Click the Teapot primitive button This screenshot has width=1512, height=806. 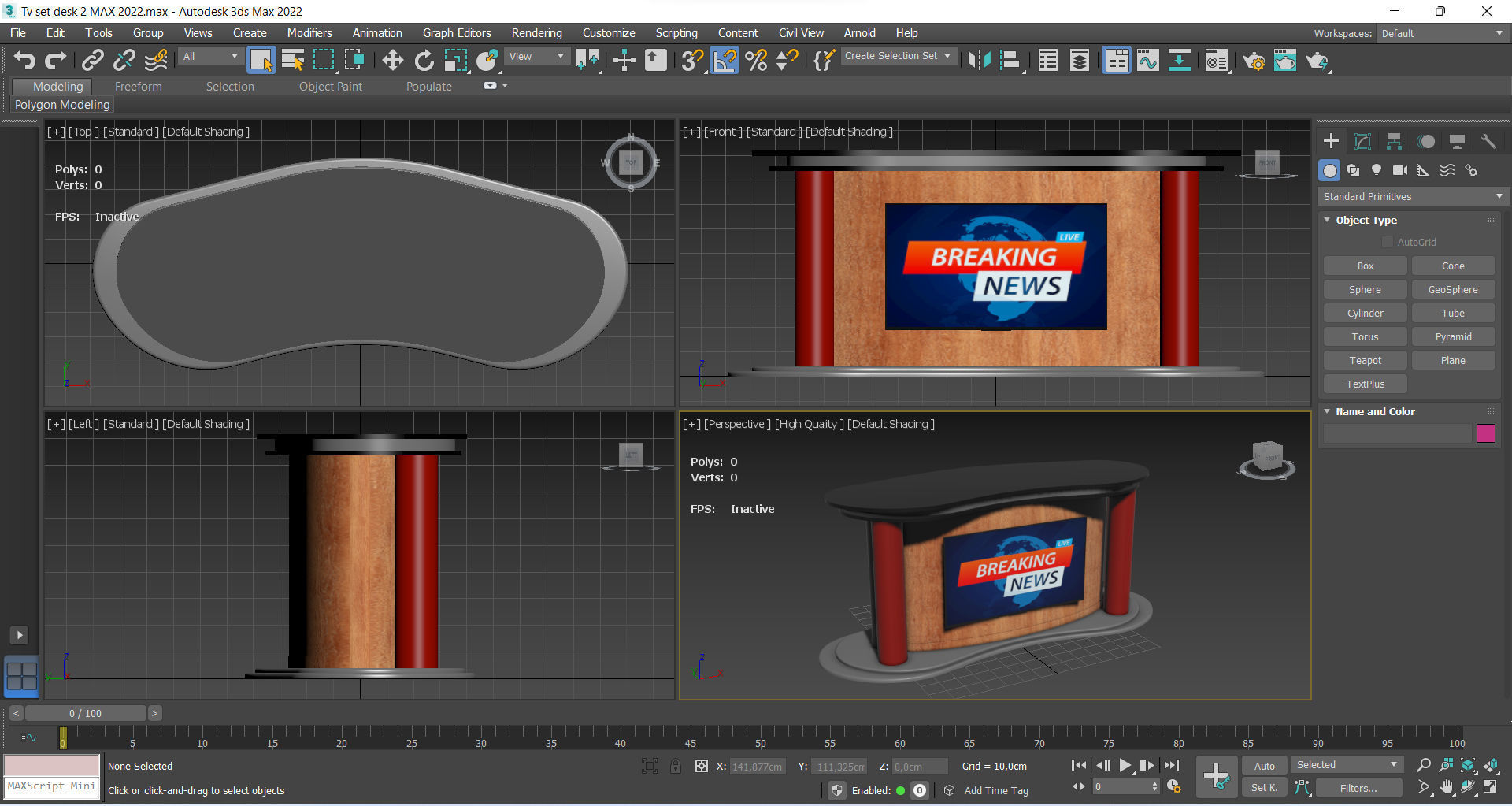coord(1365,361)
